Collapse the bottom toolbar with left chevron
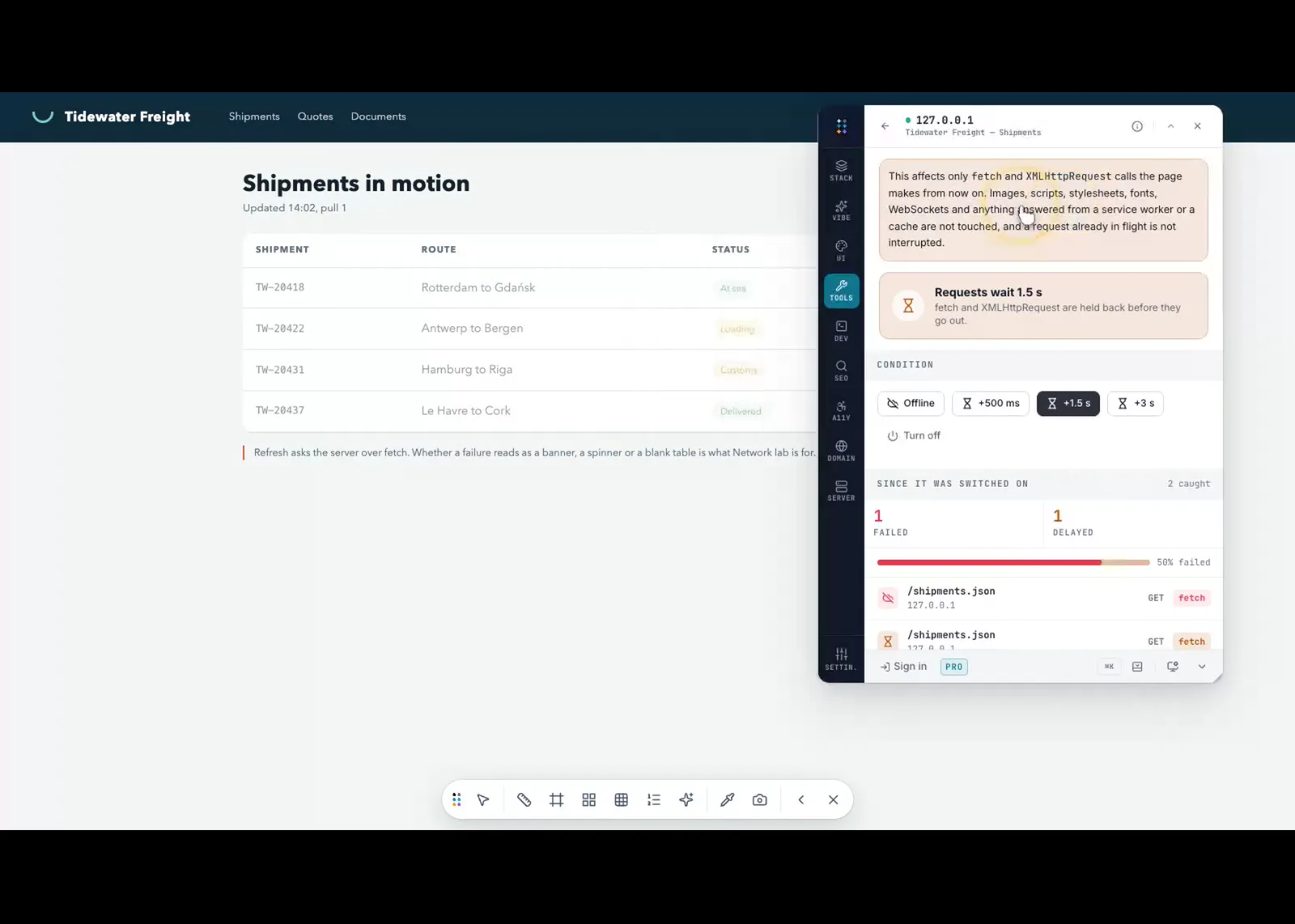1295x924 pixels. click(x=800, y=799)
